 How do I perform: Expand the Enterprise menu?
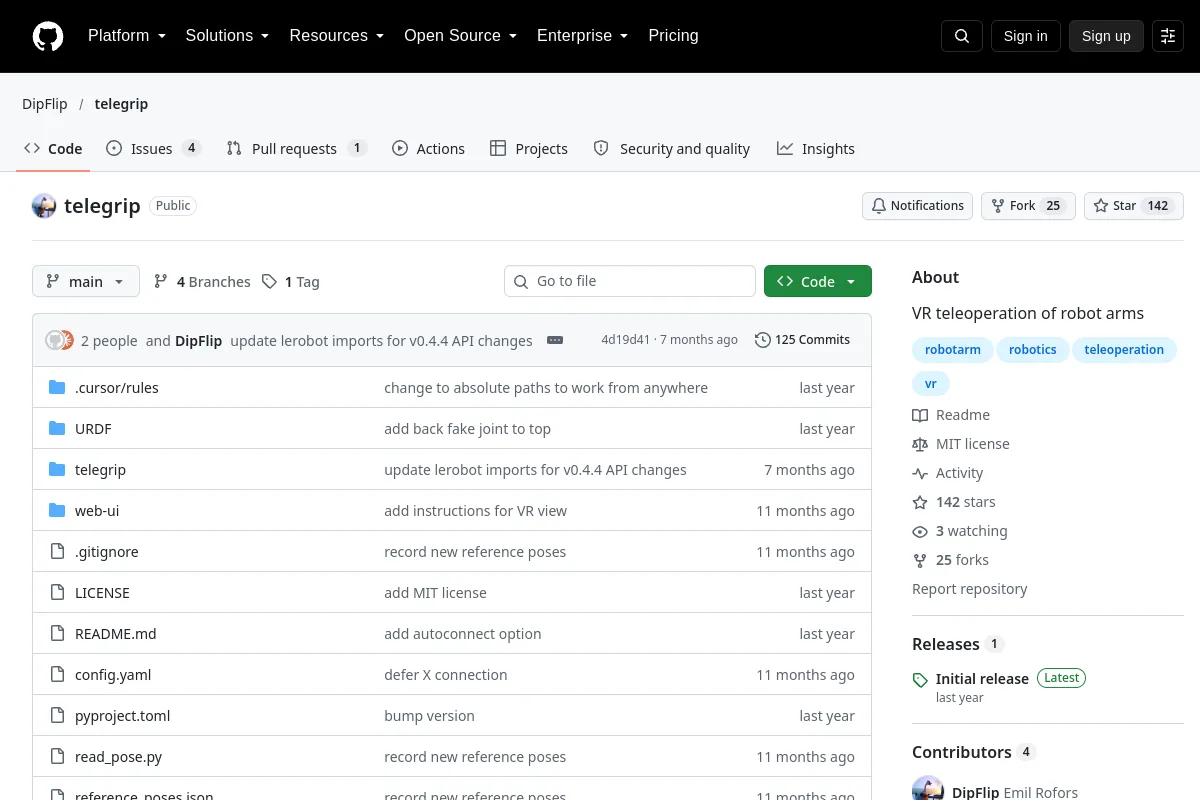pyautogui.click(x=583, y=36)
